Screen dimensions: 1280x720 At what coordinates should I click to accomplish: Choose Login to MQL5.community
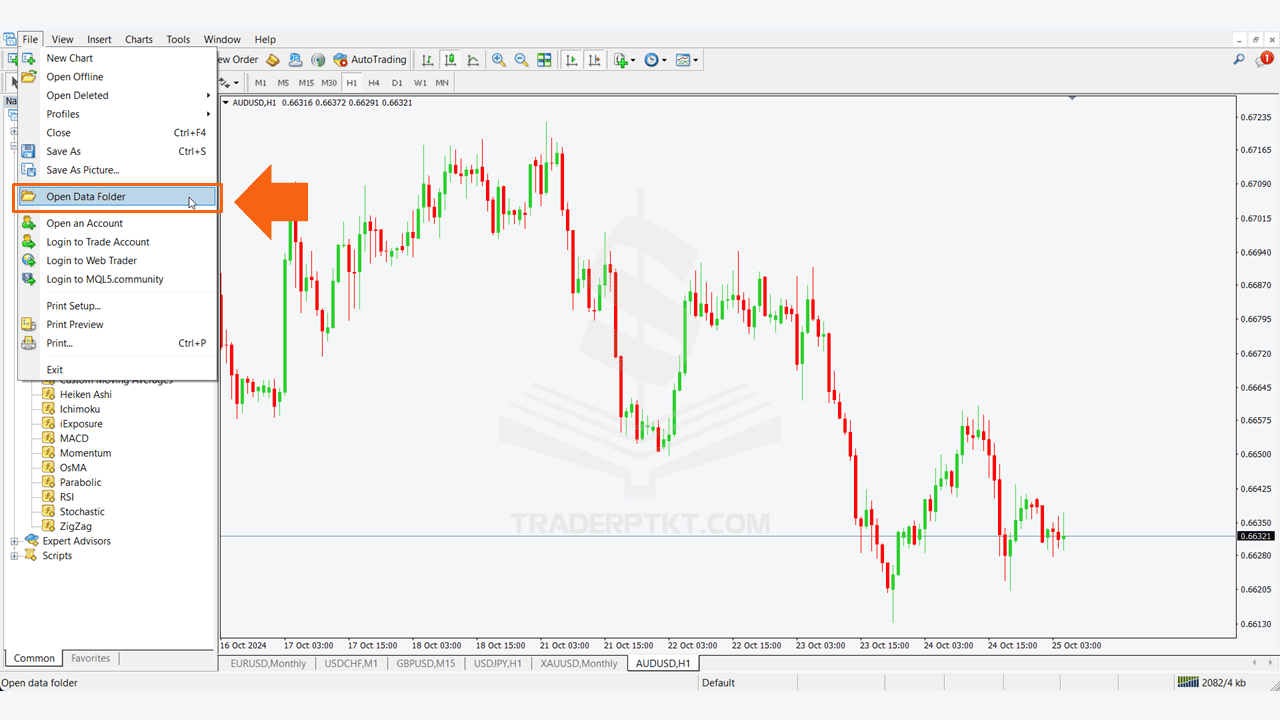[x=105, y=279]
